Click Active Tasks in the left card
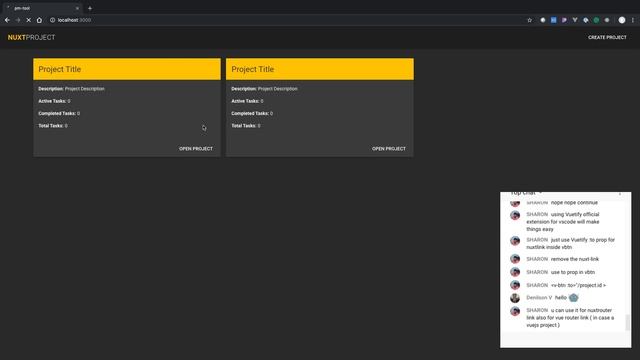This screenshot has width=640, height=360. (54, 101)
